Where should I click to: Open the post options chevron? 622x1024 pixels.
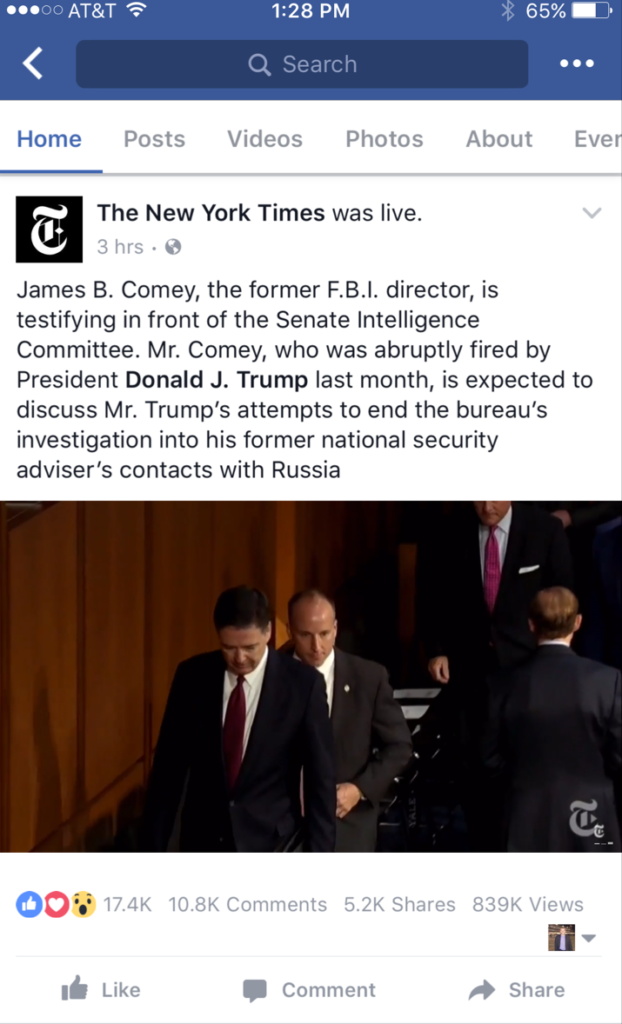click(x=591, y=213)
